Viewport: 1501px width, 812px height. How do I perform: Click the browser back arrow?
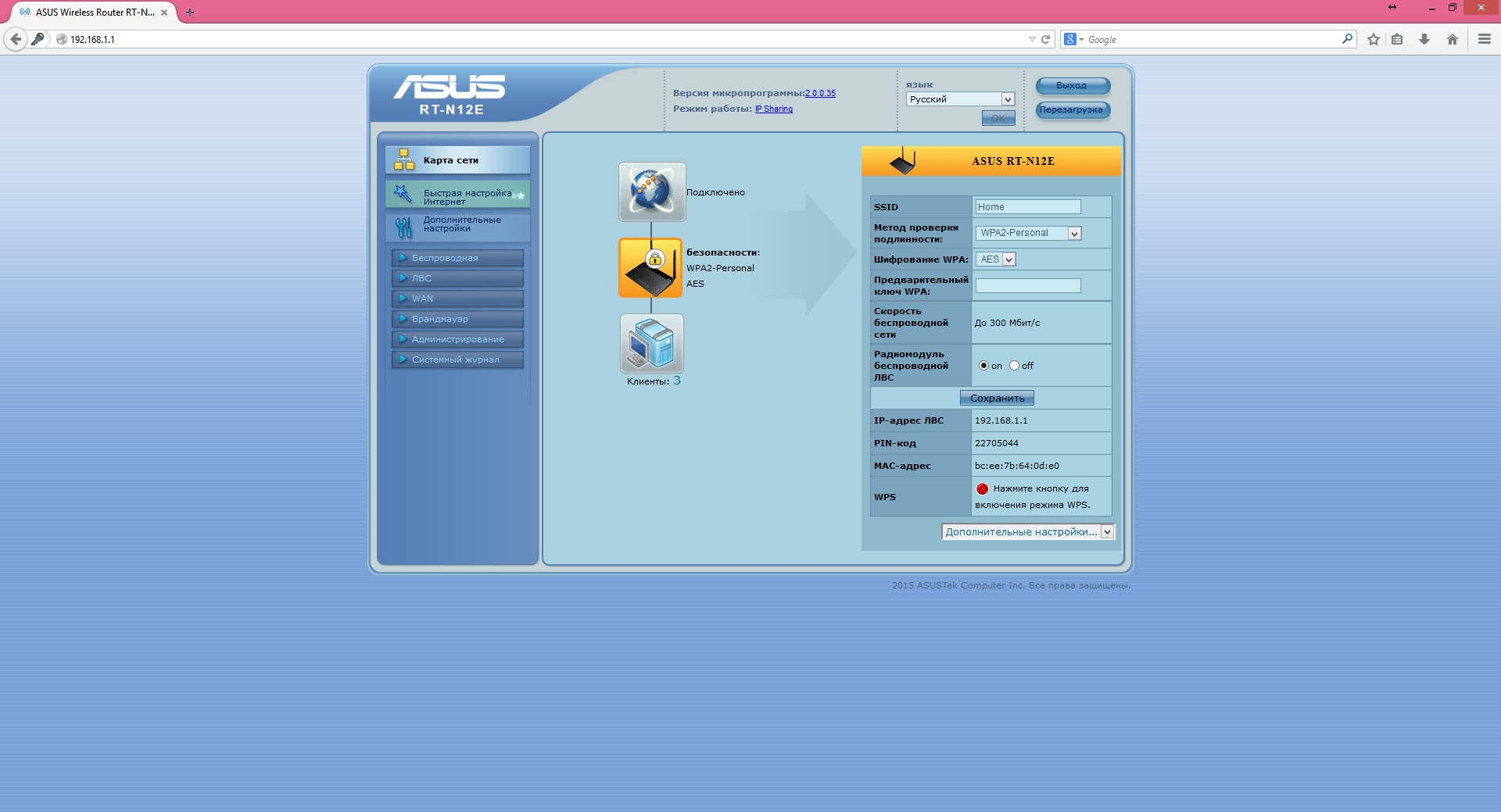point(16,39)
